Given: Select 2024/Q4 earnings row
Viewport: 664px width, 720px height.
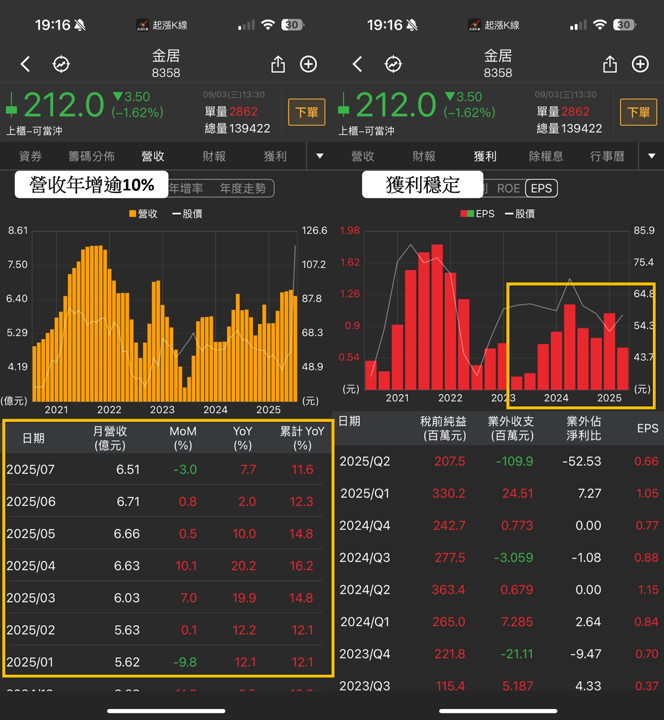Looking at the screenshot, I should (x=499, y=525).
